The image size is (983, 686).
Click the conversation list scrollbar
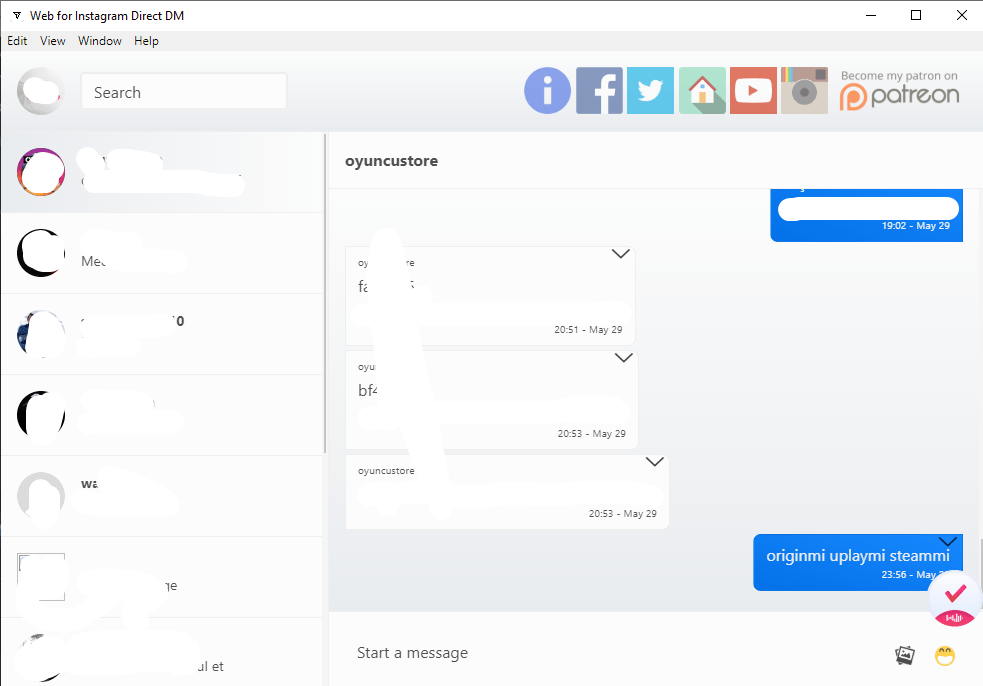point(325,293)
